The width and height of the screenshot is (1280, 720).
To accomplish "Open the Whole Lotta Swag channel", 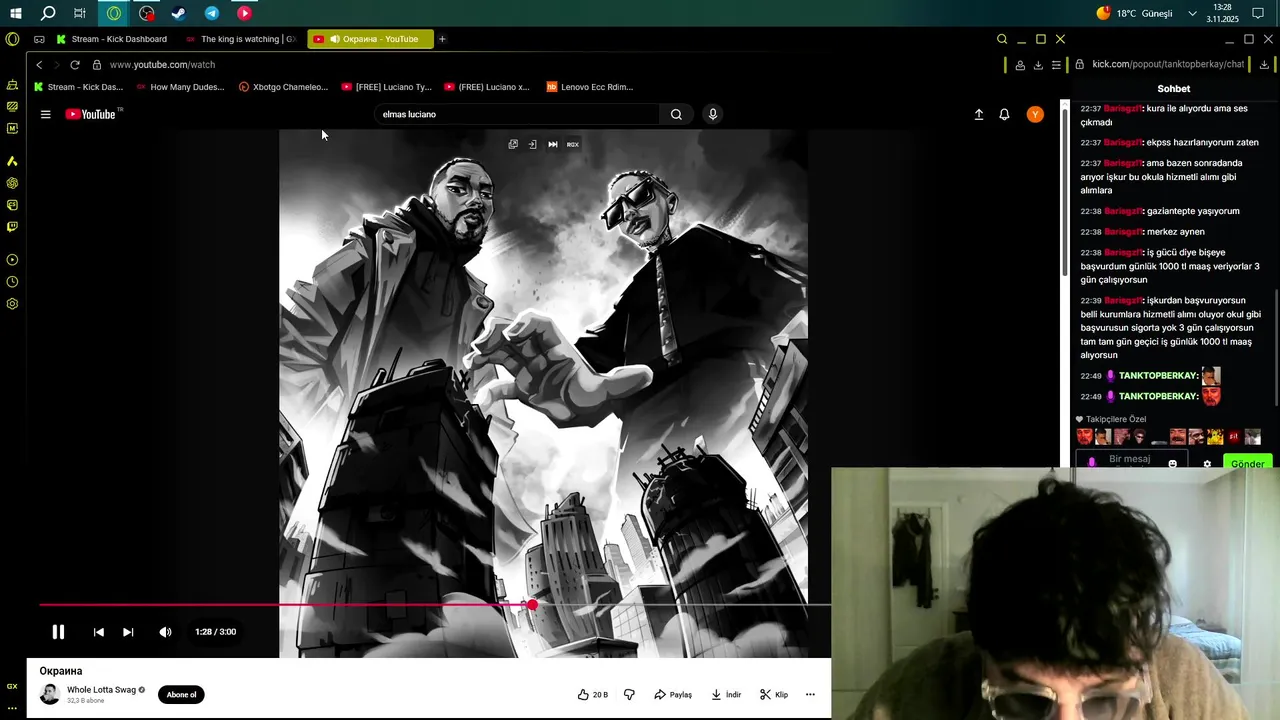I will pyautogui.click(x=101, y=690).
